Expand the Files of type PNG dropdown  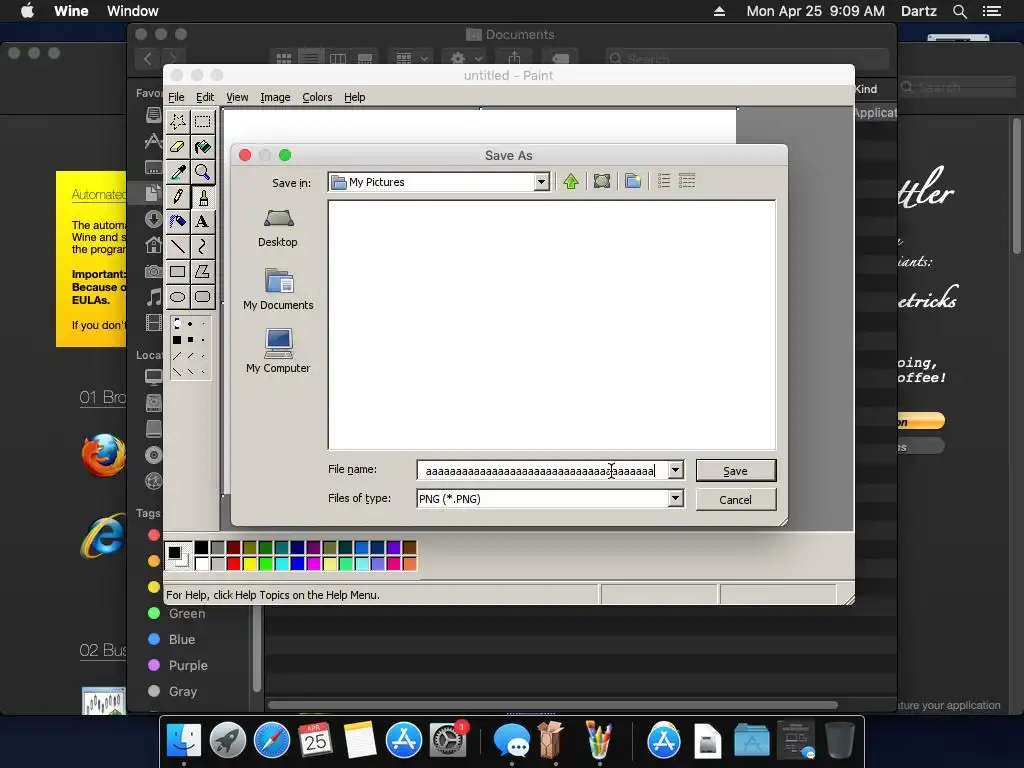click(675, 499)
